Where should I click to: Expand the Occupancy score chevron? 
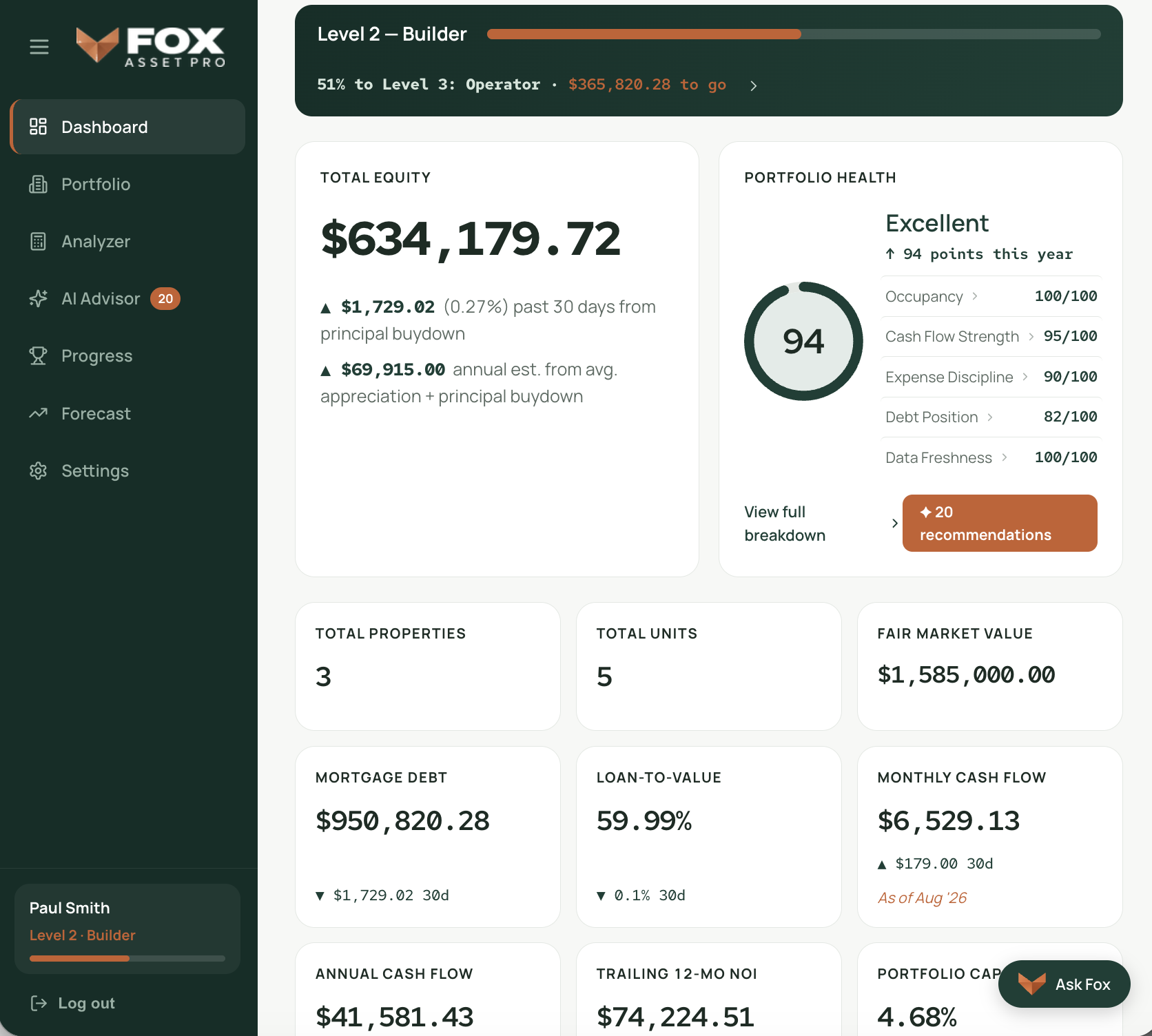point(975,296)
